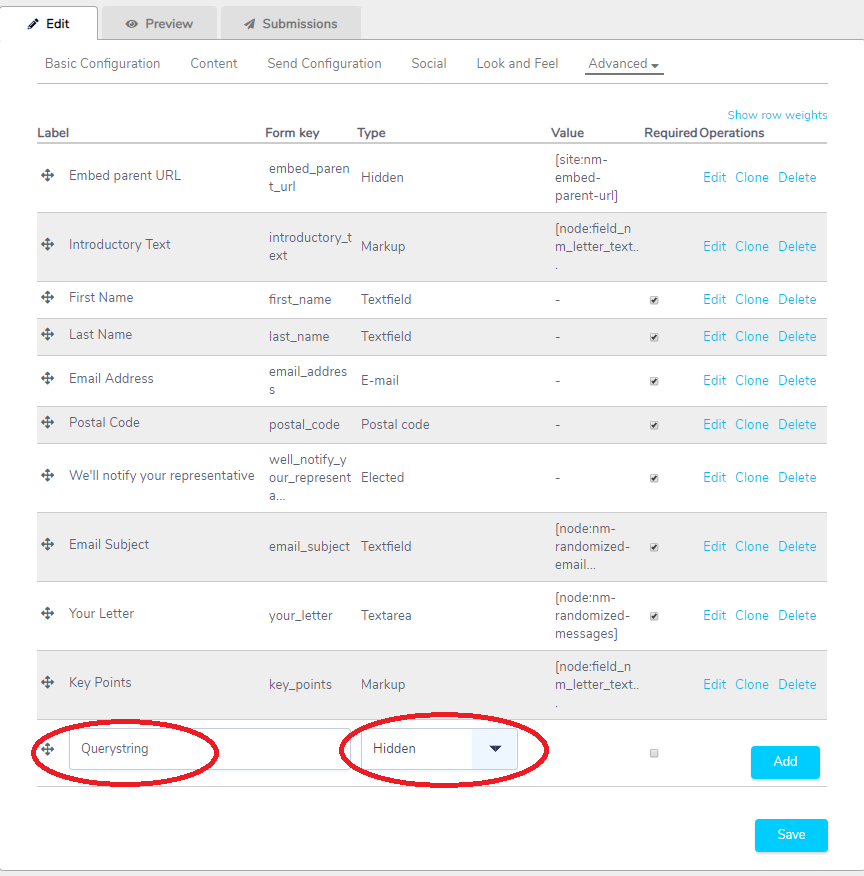Click the new component label field containing Querystring
The width and height of the screenshot is (864, 876).
click(x=209, y=749)
